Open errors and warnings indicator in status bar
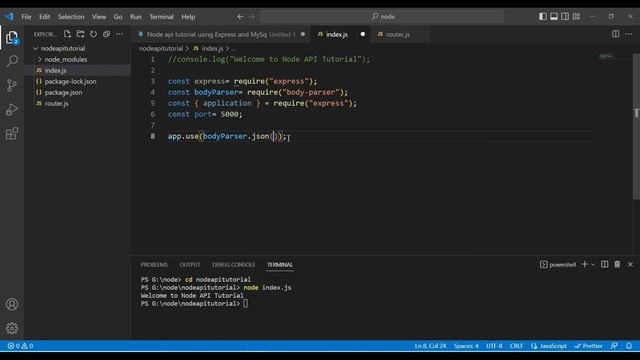 20,346
